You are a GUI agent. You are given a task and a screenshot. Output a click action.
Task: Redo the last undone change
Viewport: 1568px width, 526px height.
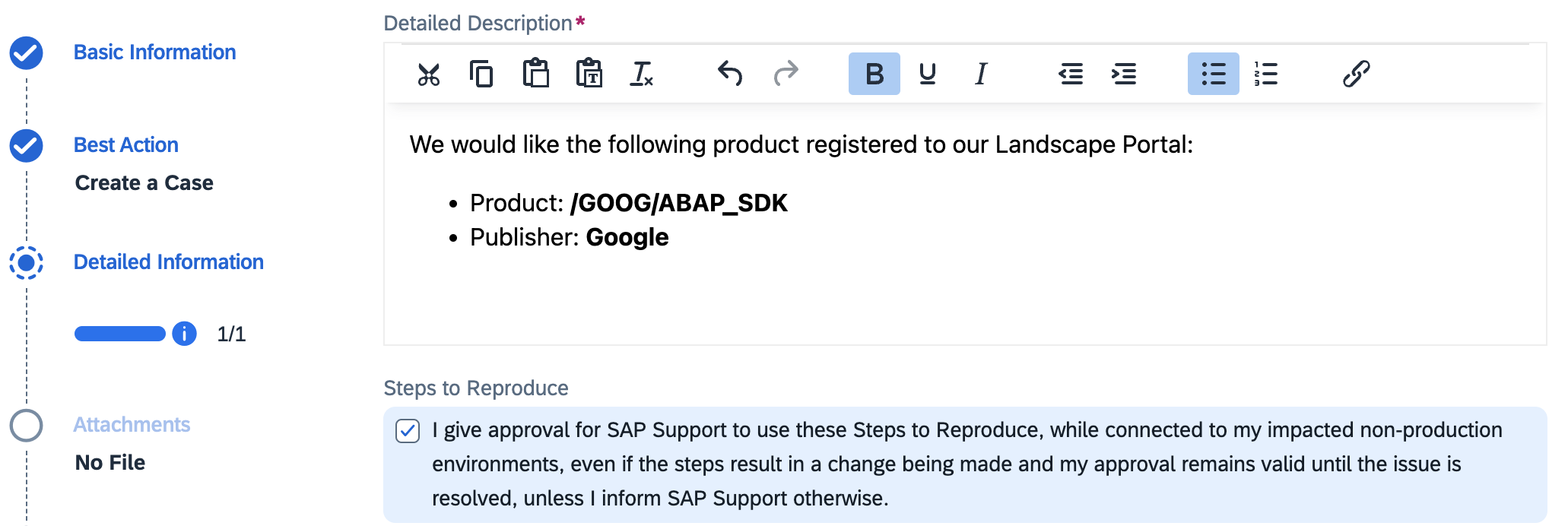click(786, 74)
